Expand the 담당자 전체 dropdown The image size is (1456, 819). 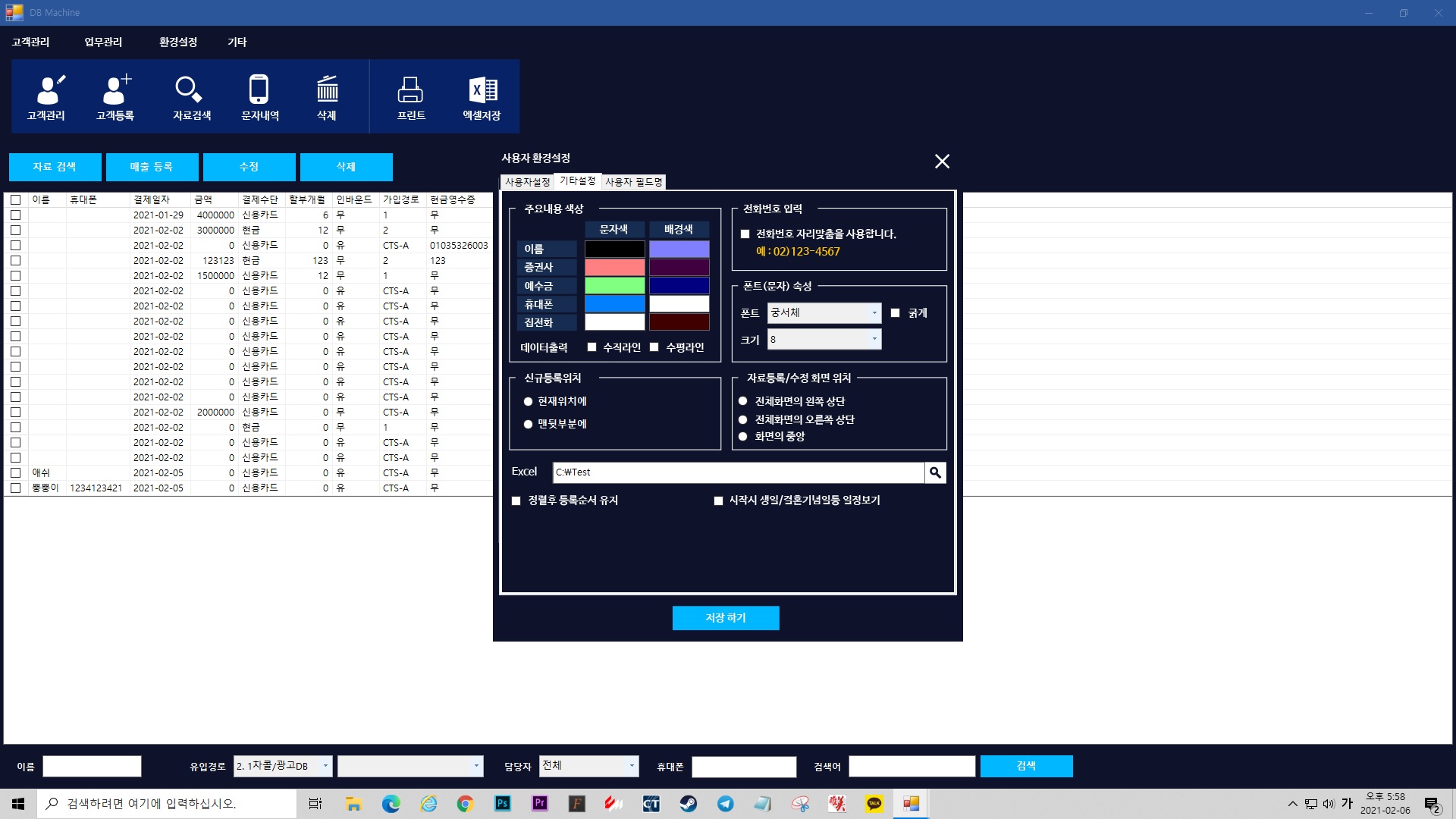pyautogui.click(x=631, y=766)
